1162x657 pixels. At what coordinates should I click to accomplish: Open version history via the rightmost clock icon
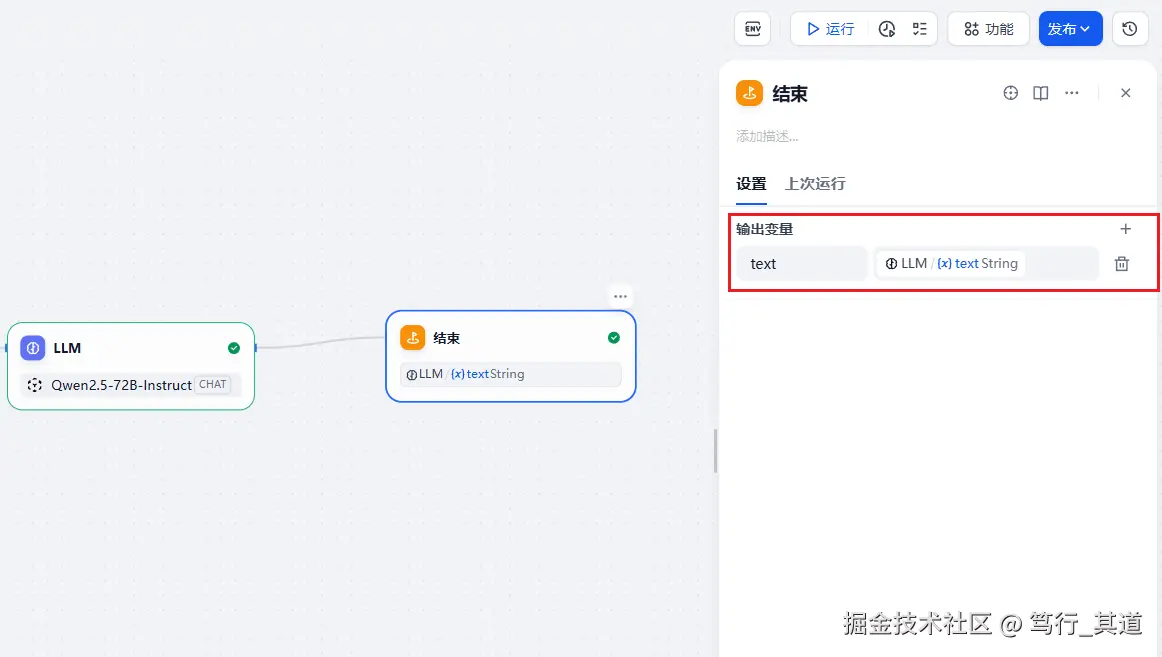tap(1130, 28)
